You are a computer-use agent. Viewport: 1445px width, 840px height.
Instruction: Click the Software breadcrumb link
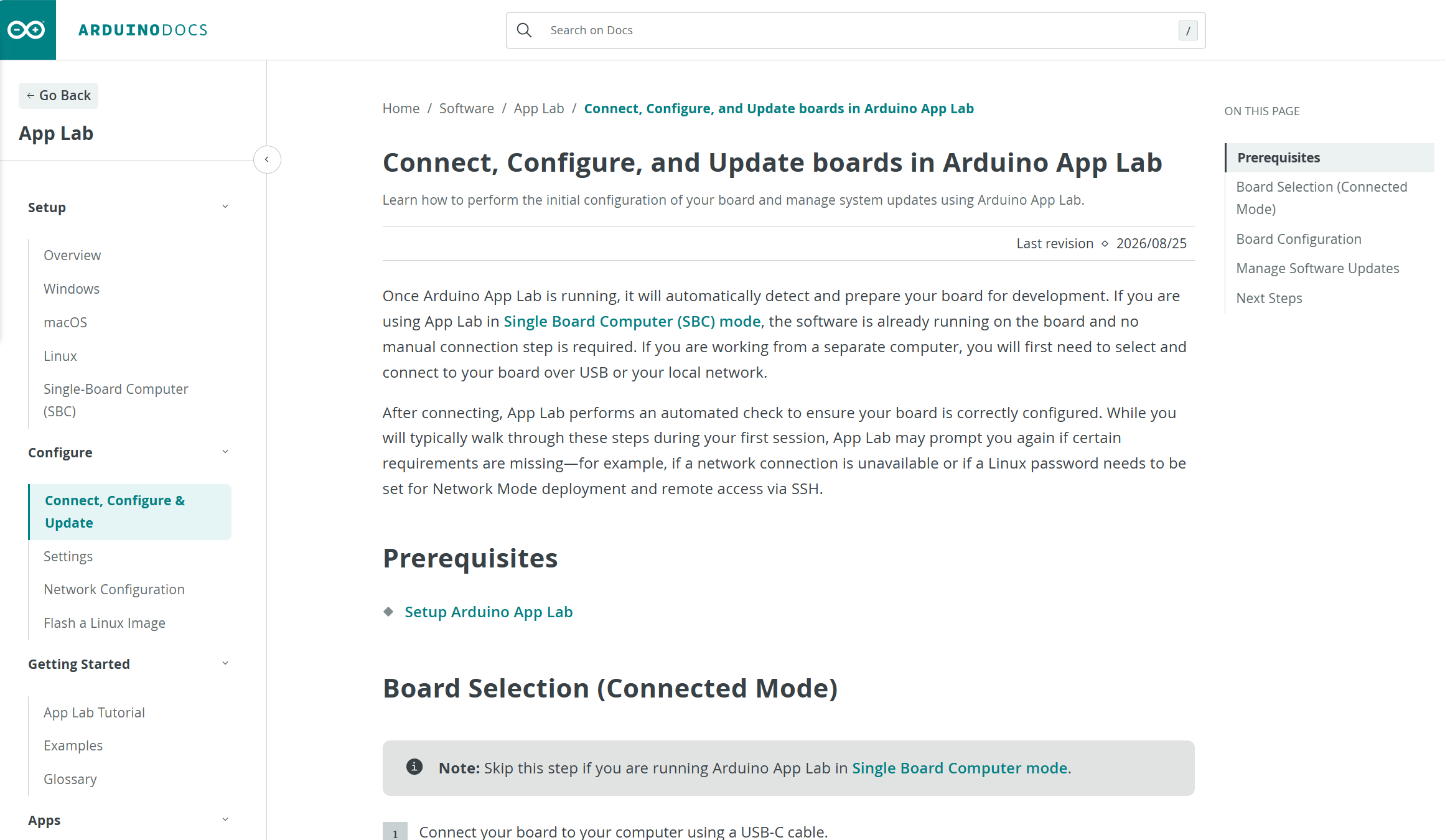click(467, 108)
